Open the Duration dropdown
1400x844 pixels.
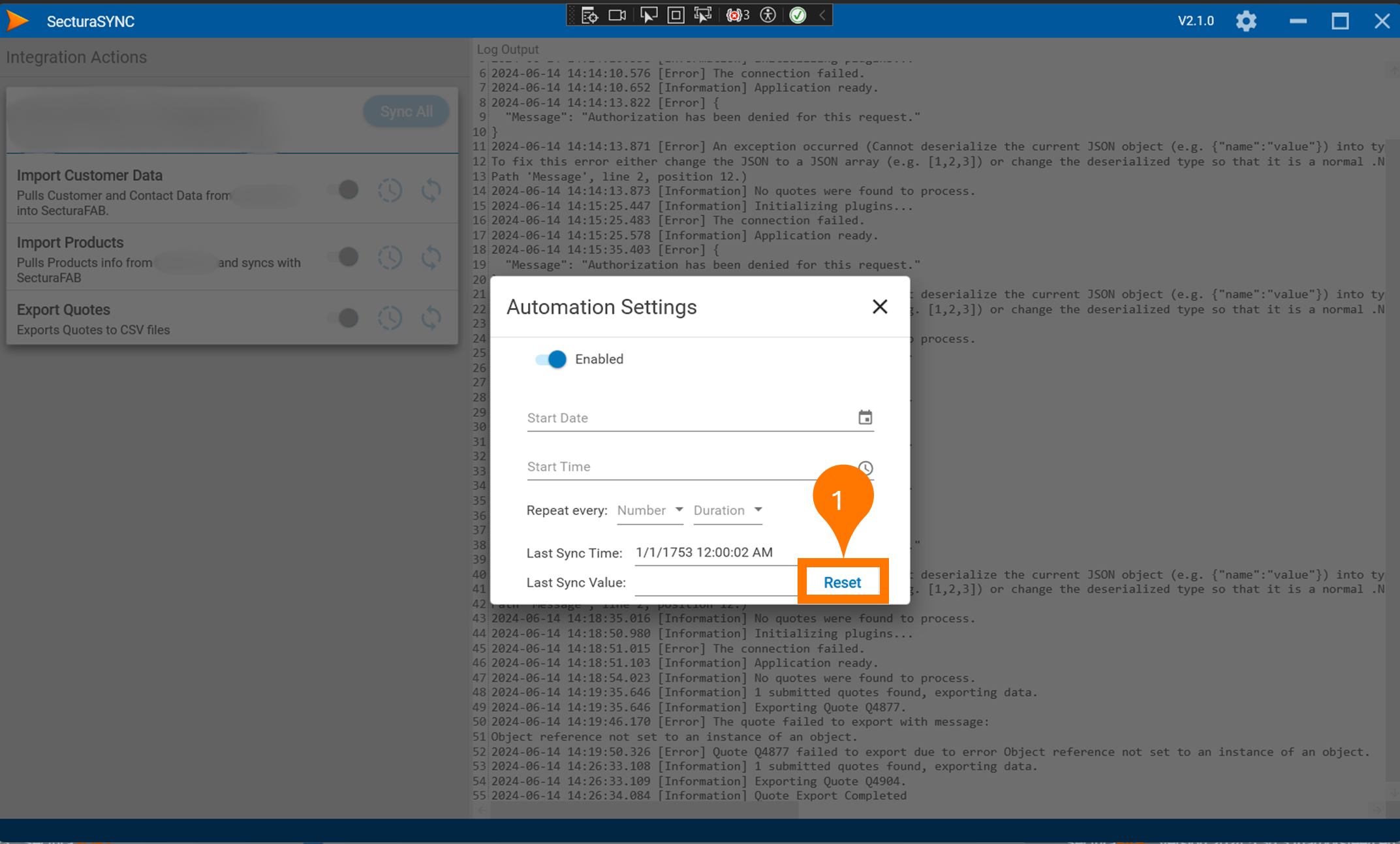point(727,510)
